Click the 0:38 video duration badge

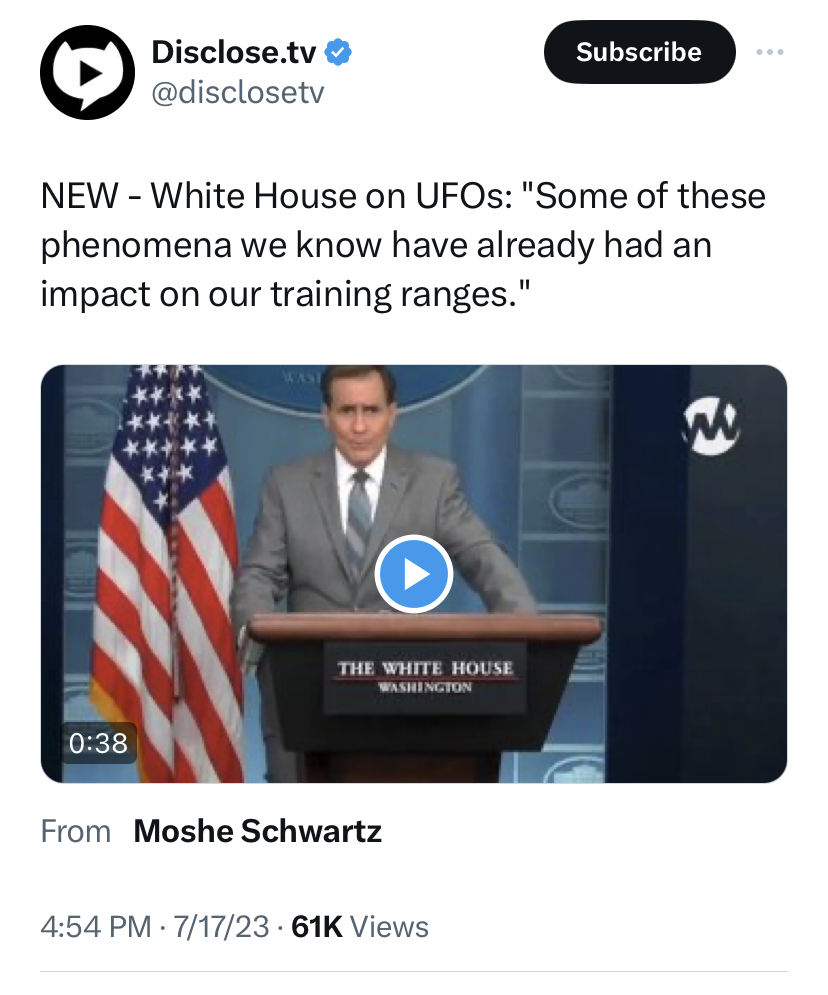coord(98,743)
